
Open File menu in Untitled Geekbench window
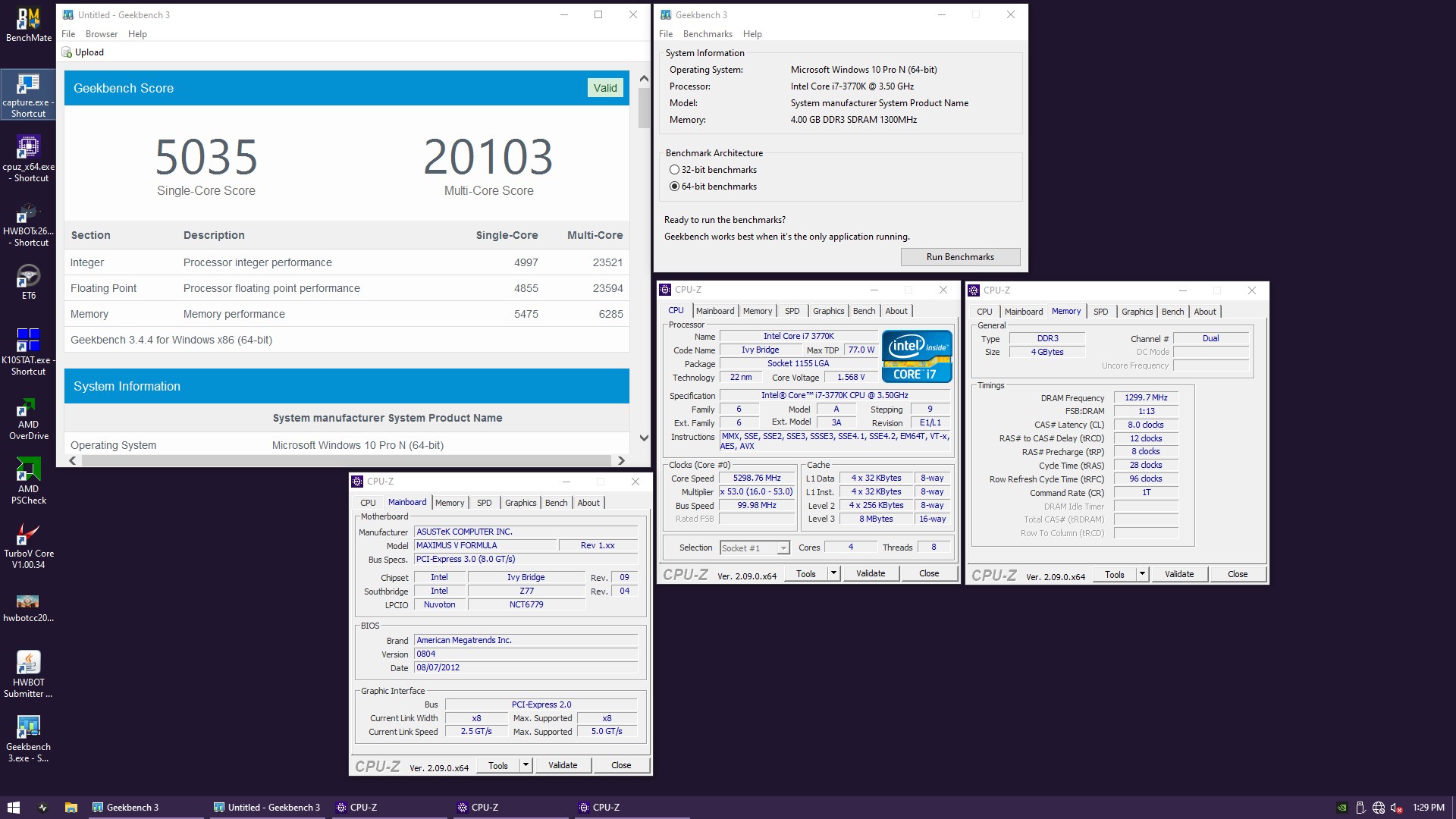pyautogui.click(x=68, y=34)
